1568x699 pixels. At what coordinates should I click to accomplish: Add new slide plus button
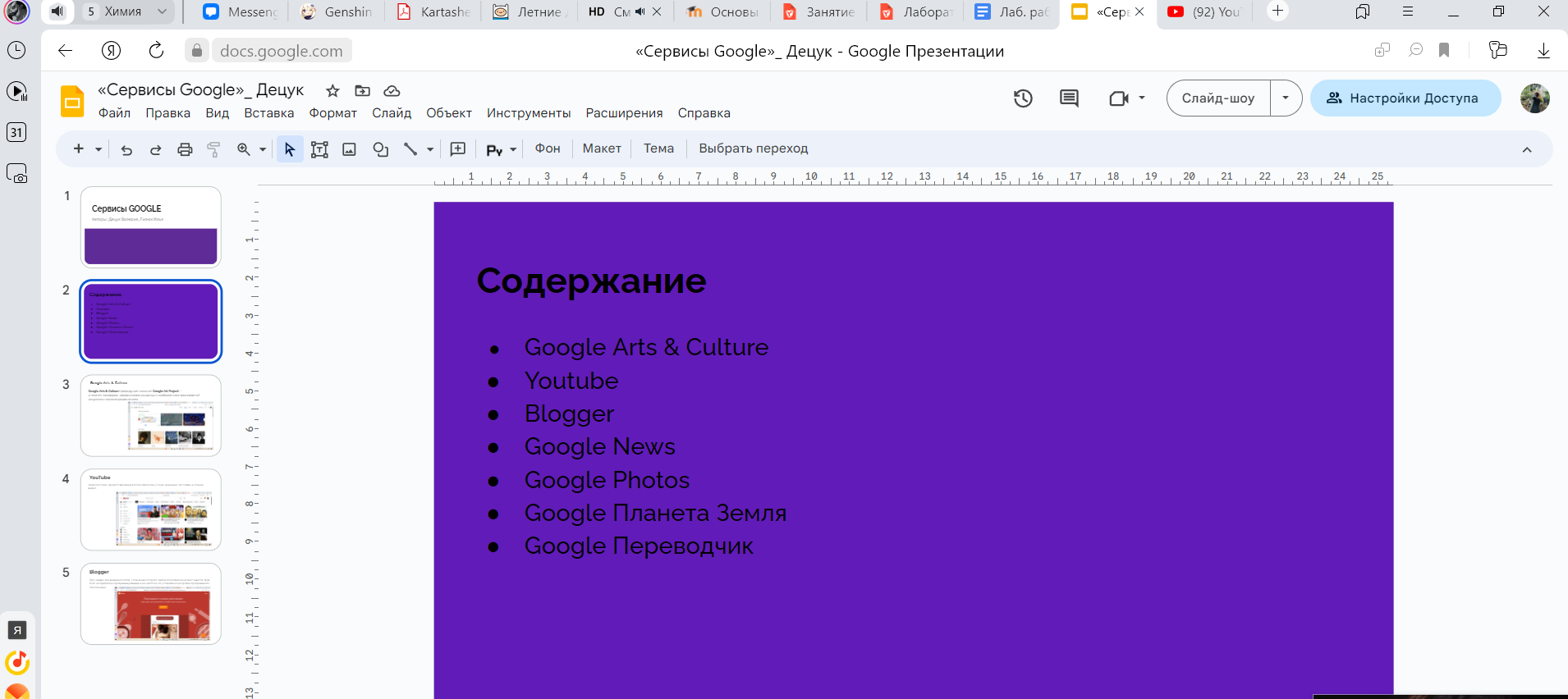pos(79,149)
